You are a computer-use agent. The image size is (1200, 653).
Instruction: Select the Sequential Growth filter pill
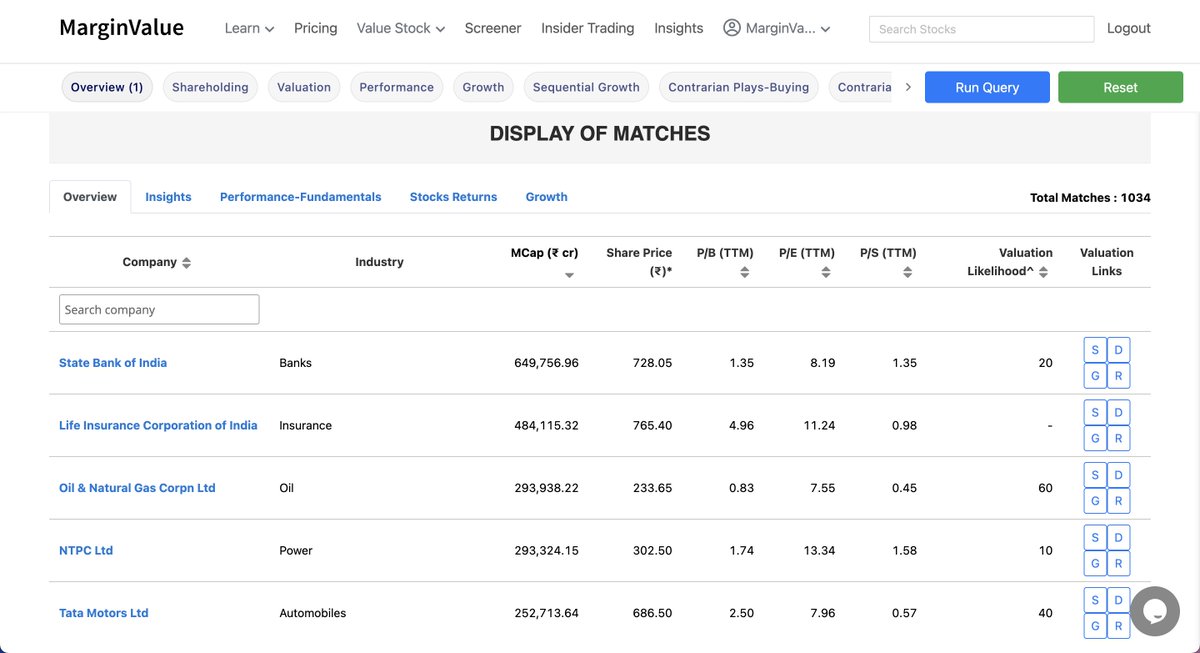pos(586,87)
